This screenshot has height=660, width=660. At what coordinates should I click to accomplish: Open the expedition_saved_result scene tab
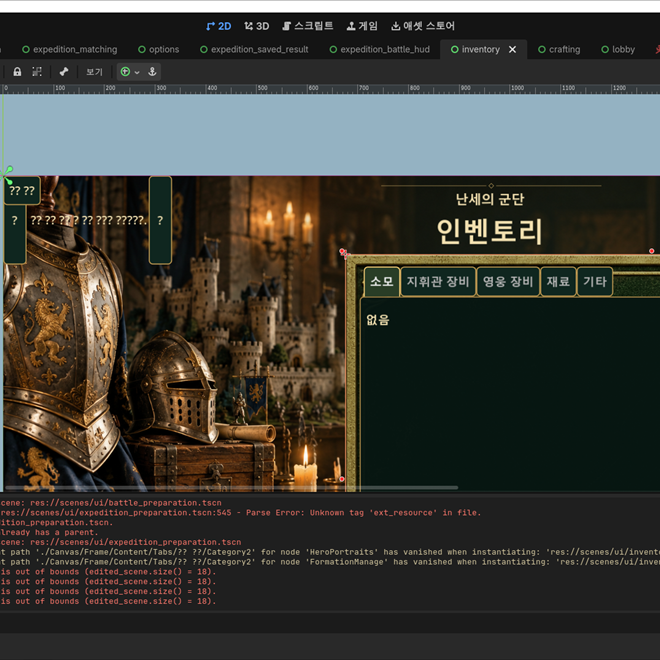[254, 50]
